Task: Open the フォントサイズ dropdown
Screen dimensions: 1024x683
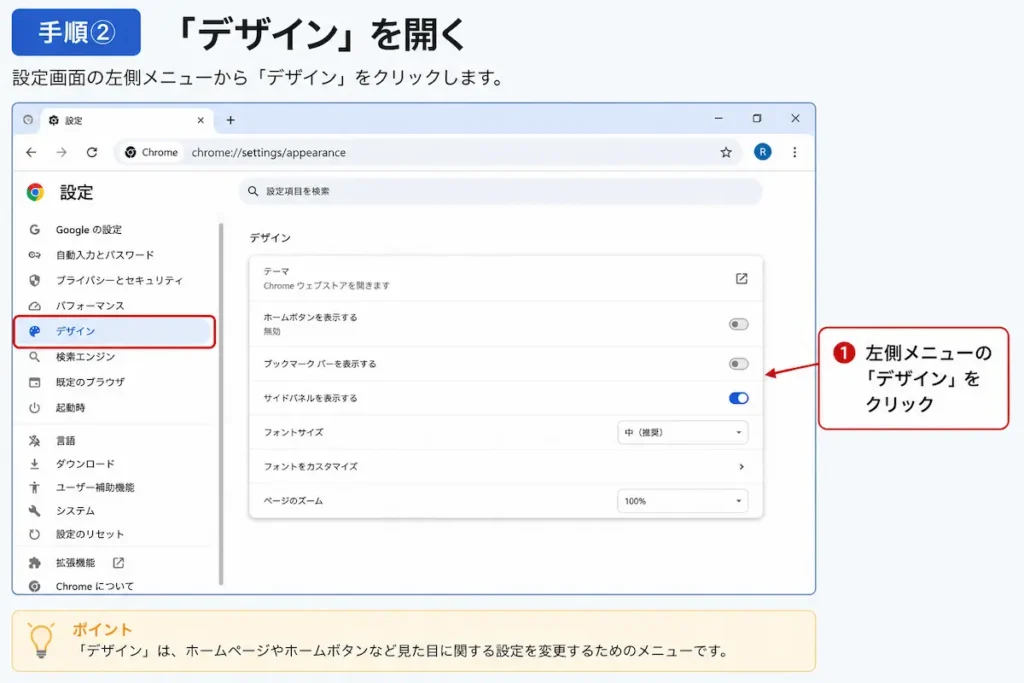Action: click(682, 432)
